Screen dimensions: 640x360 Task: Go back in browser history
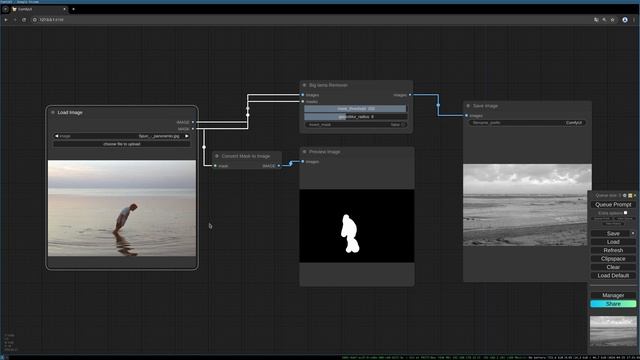coord(6,20)
